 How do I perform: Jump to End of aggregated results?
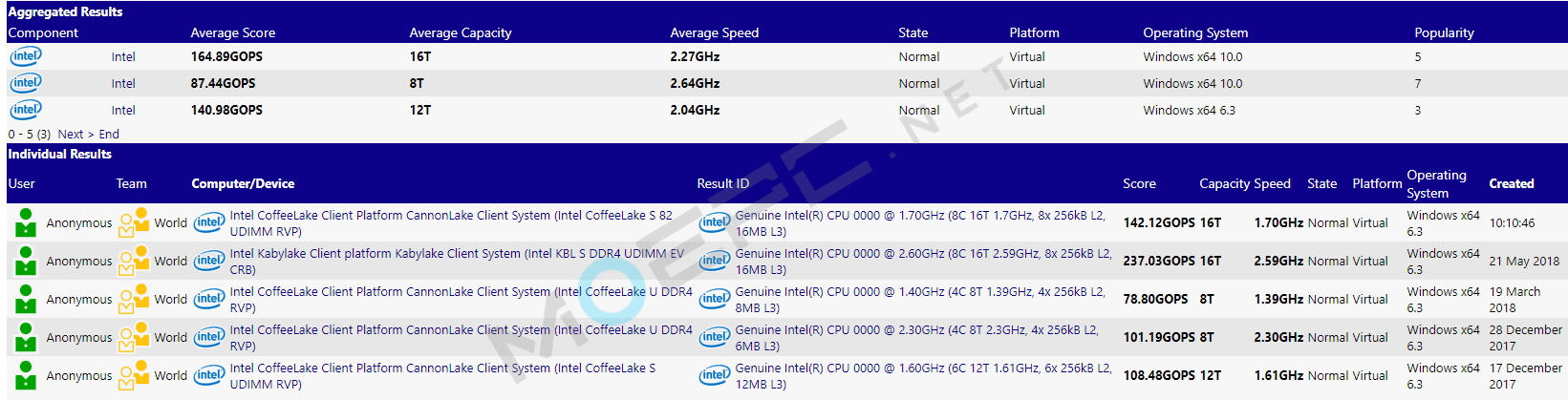(109, 135)
